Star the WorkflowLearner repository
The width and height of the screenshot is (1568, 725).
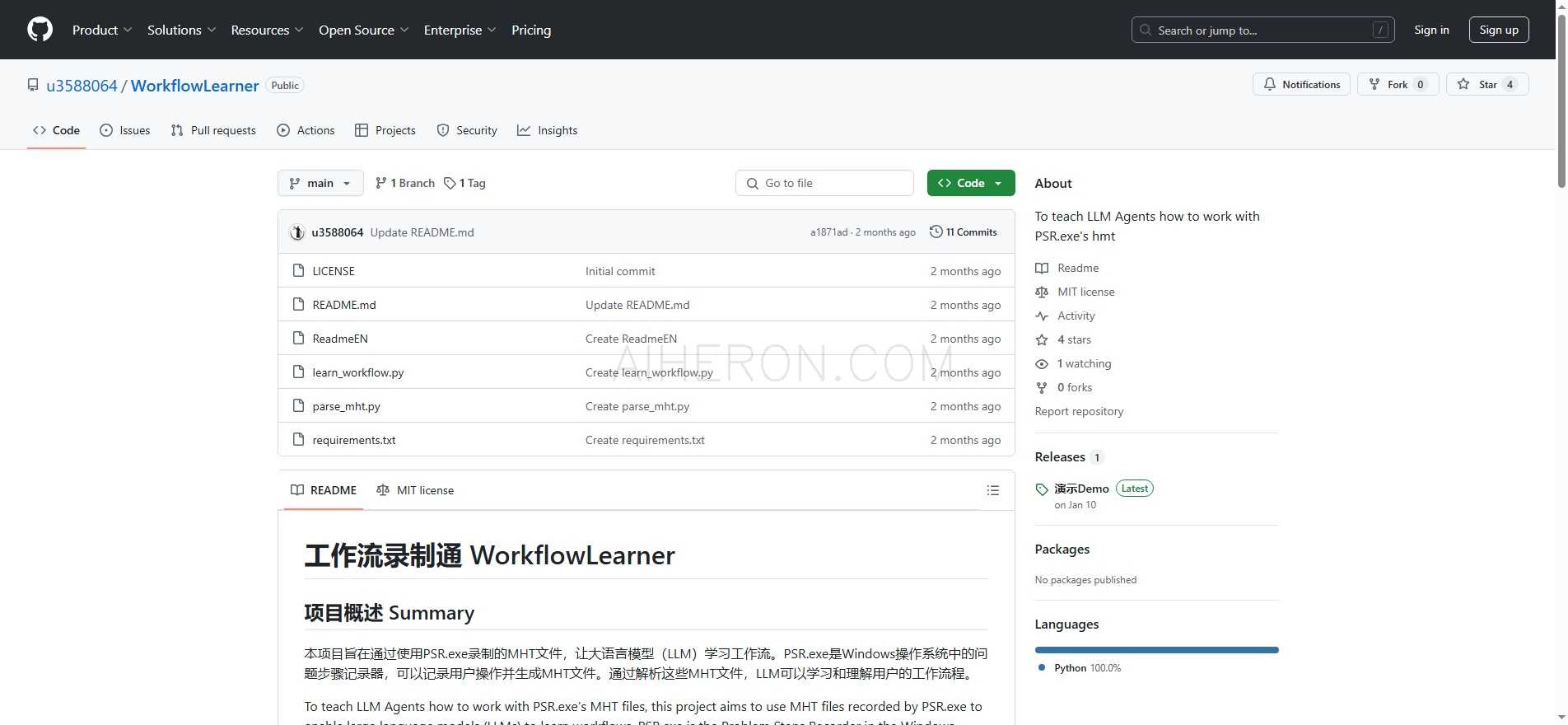[1487, 84]
